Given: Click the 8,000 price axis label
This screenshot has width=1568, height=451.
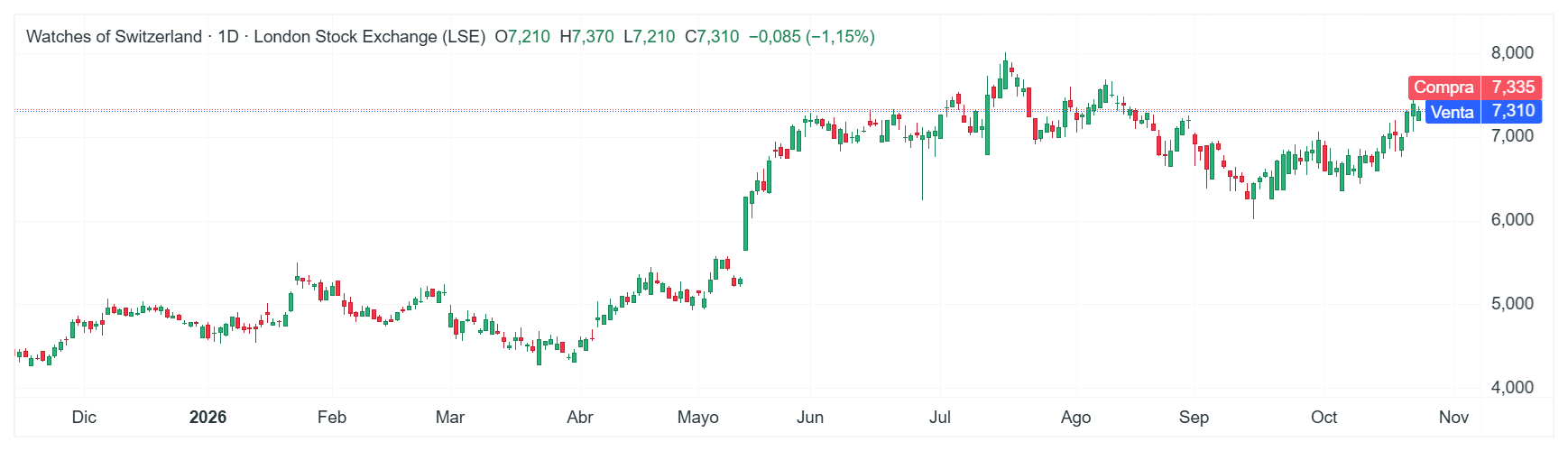Looking at the screenshot, I should [x=1512, y=52].
